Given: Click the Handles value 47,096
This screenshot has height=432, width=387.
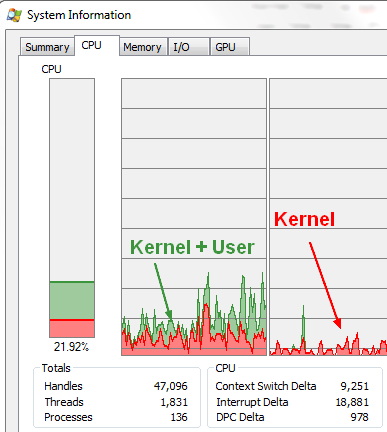Looking at the screenshot, I should [x=171, y=386].
